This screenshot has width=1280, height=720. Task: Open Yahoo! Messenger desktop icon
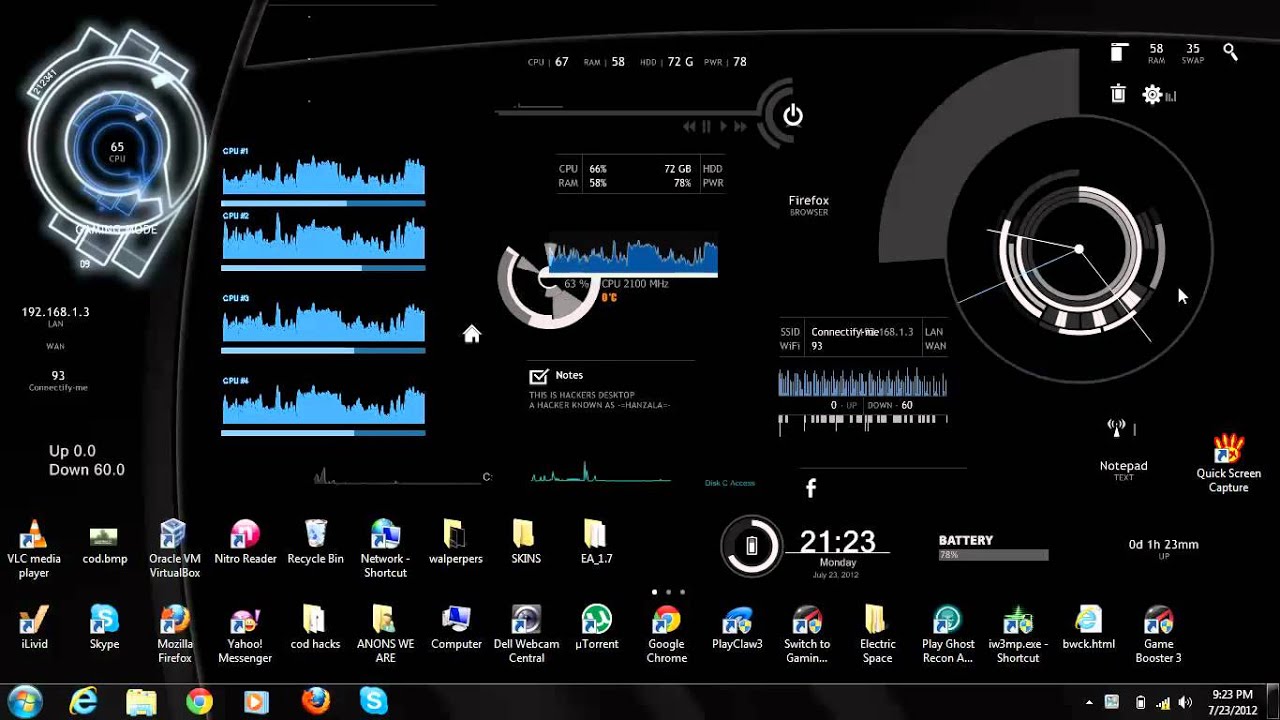(x=245, y=635)
